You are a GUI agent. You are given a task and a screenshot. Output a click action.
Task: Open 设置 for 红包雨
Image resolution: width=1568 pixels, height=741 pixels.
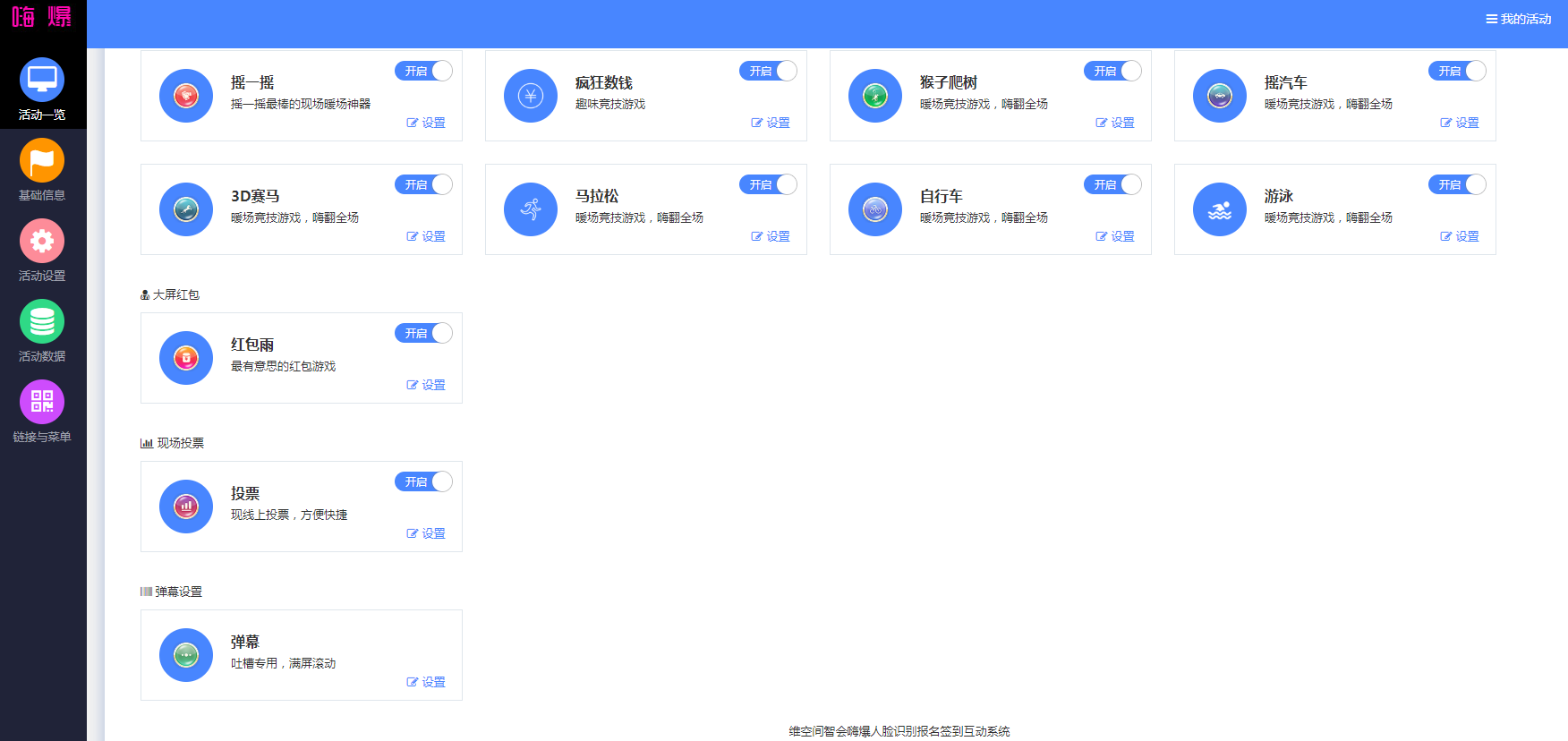[x=426, y=385]
